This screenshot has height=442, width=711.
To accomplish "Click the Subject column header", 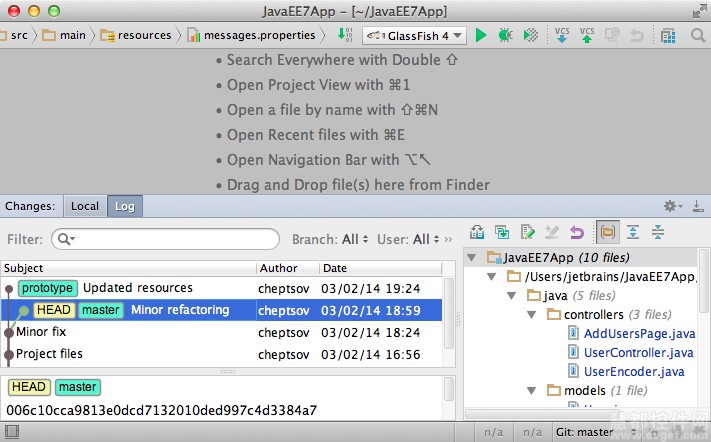I will click(x=129, y=268).
